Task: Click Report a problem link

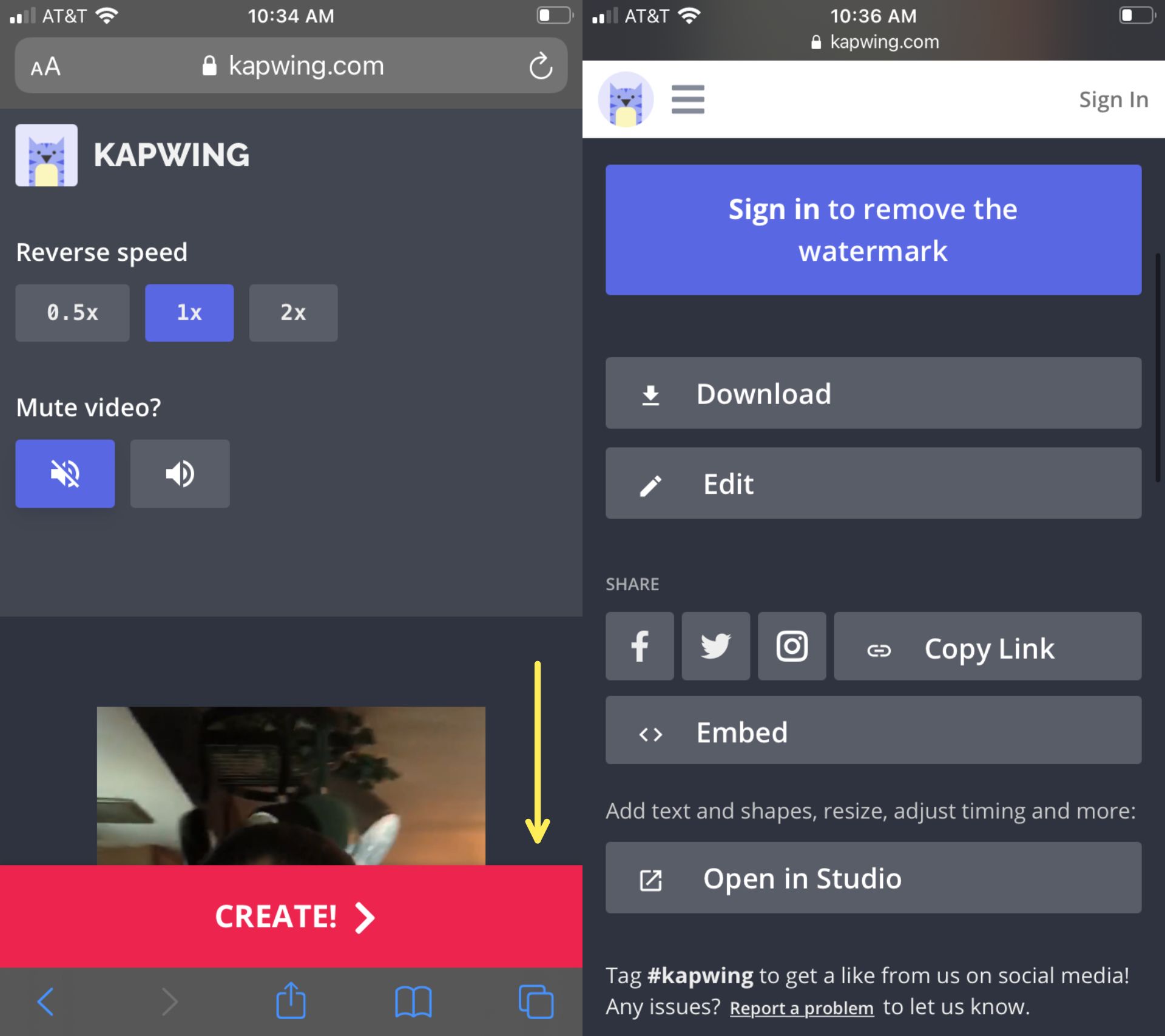Action: pos(801,1008)
